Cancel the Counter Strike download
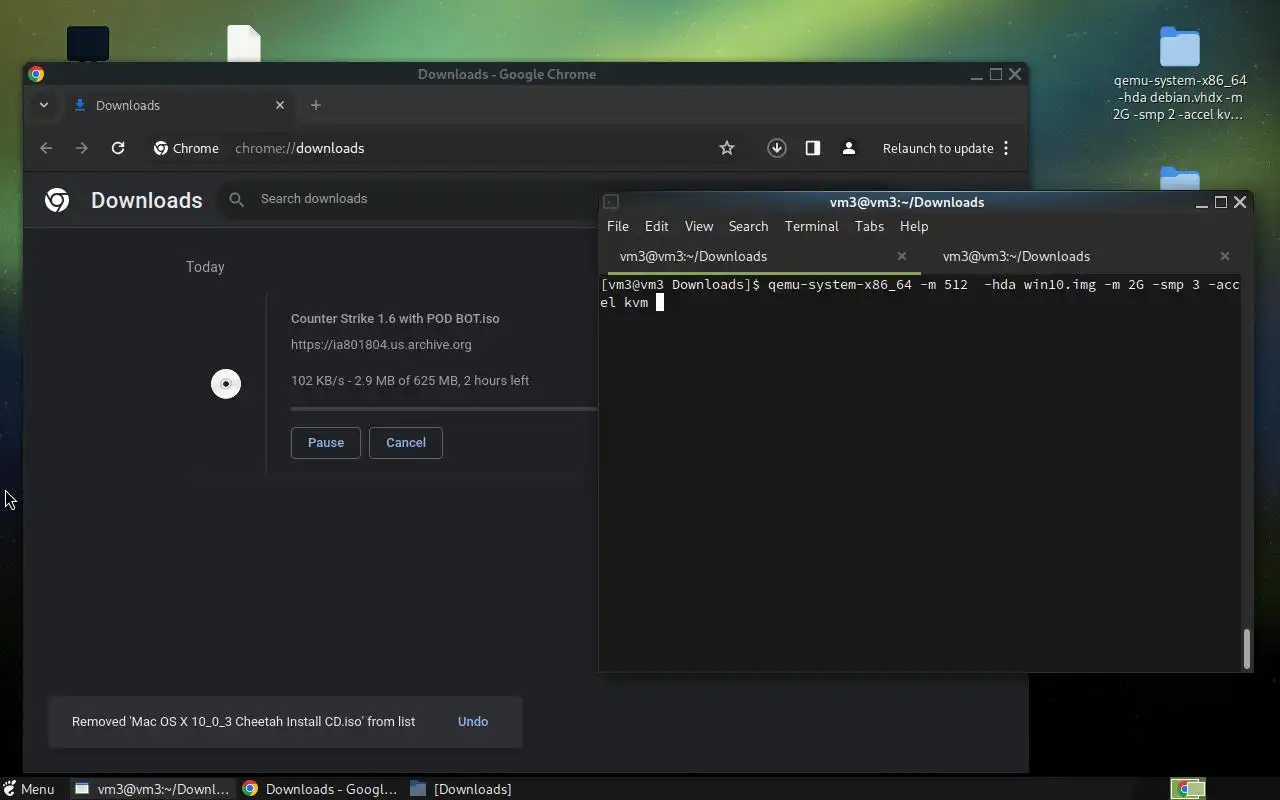This screenshot has width=1280, height=800. [406, 442]
